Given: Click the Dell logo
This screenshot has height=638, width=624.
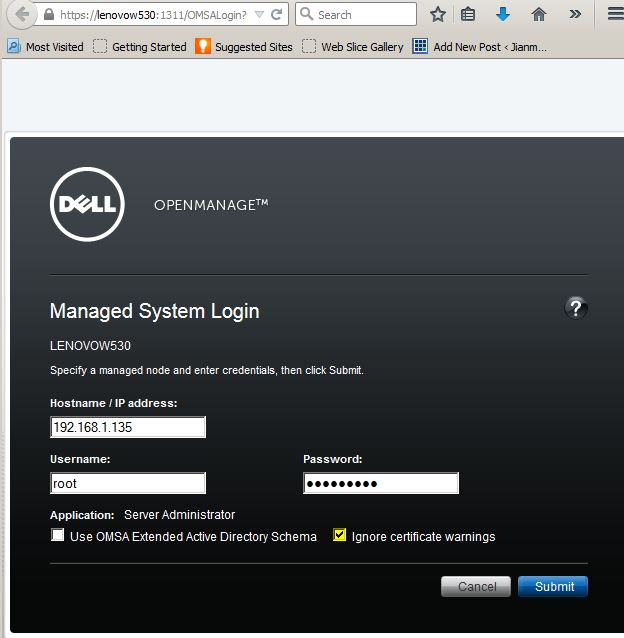Looking at the screenshot, I should (87, 204).
